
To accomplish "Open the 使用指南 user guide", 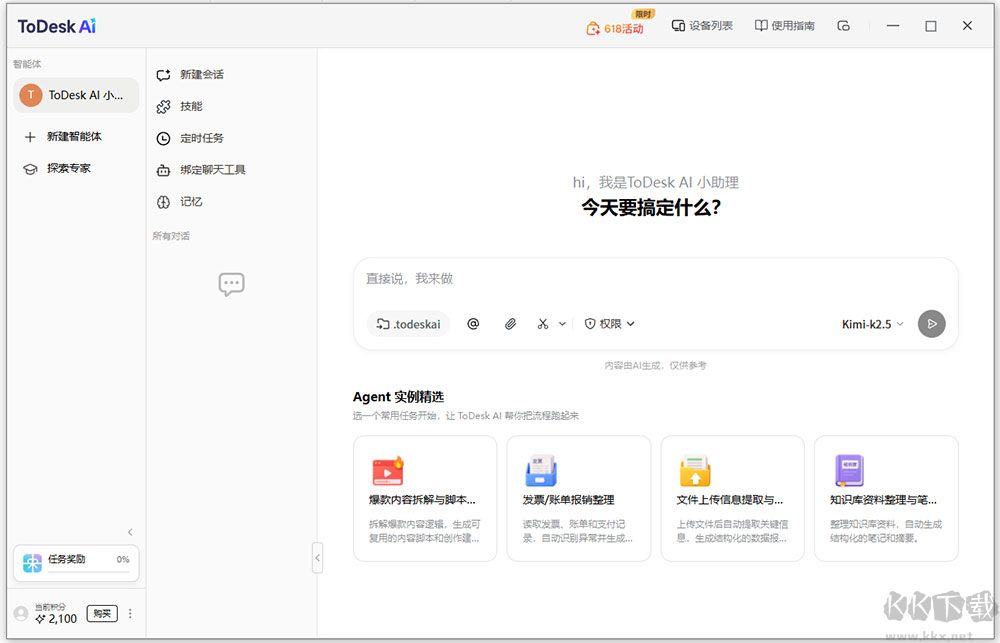I will click(784, 26).
